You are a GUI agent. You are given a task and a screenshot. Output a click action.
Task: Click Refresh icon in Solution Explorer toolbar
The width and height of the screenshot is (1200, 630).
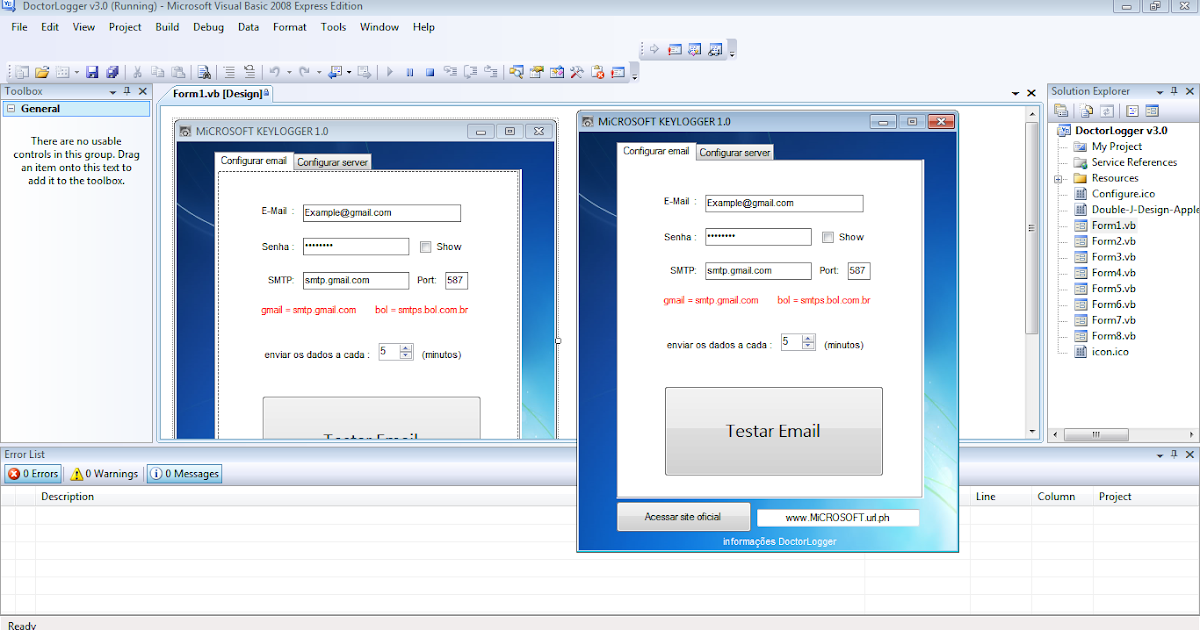click(1107, 110)
